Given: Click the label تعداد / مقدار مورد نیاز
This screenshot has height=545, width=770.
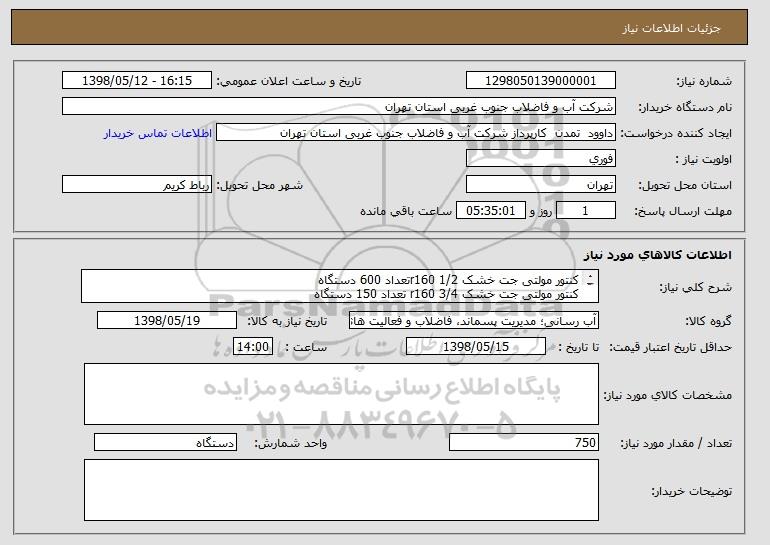Looking at the screenshot, I should (x=676, y=443).
